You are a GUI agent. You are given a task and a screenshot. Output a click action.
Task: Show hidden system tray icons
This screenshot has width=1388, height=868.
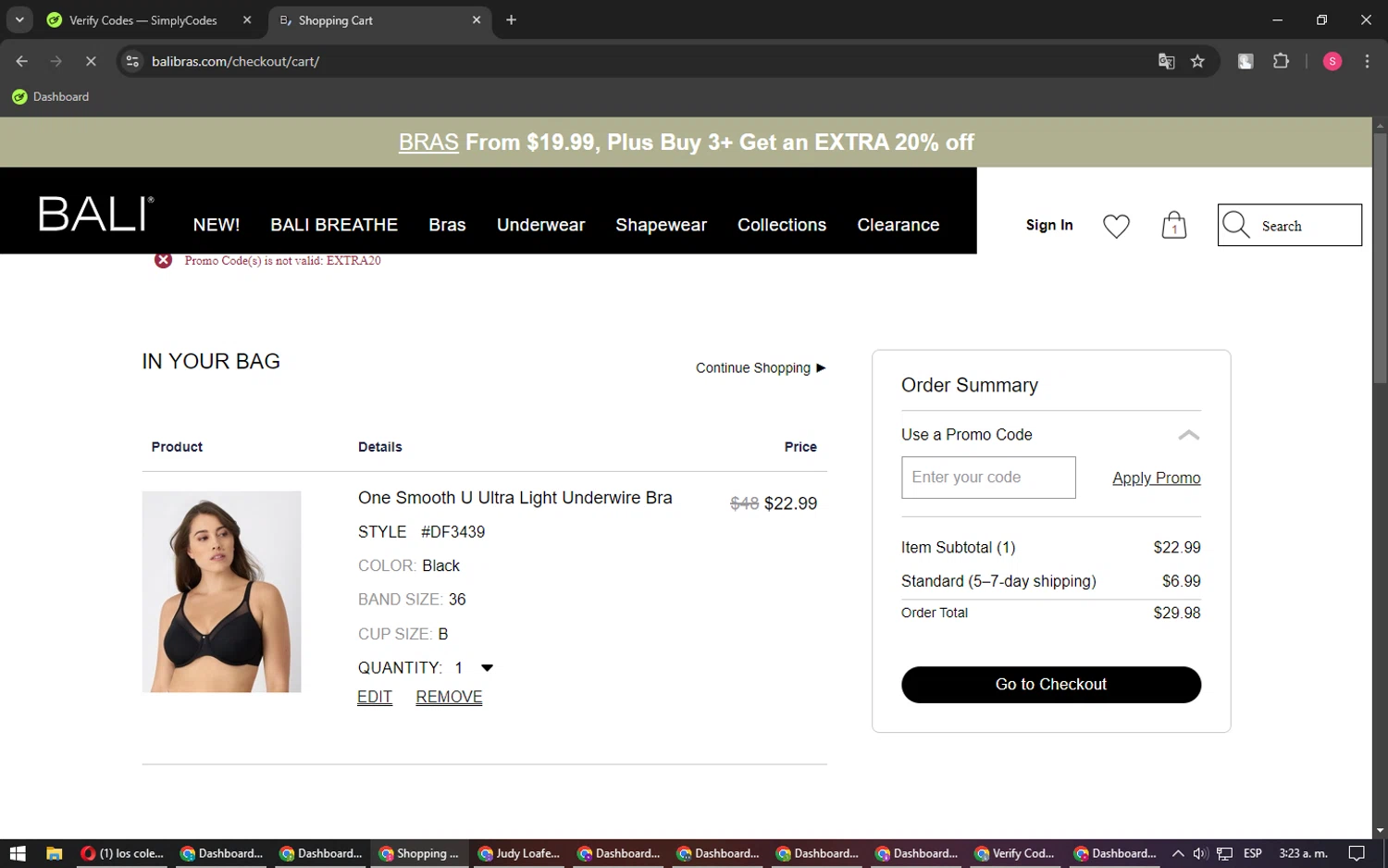click(x=1177, y=853)
